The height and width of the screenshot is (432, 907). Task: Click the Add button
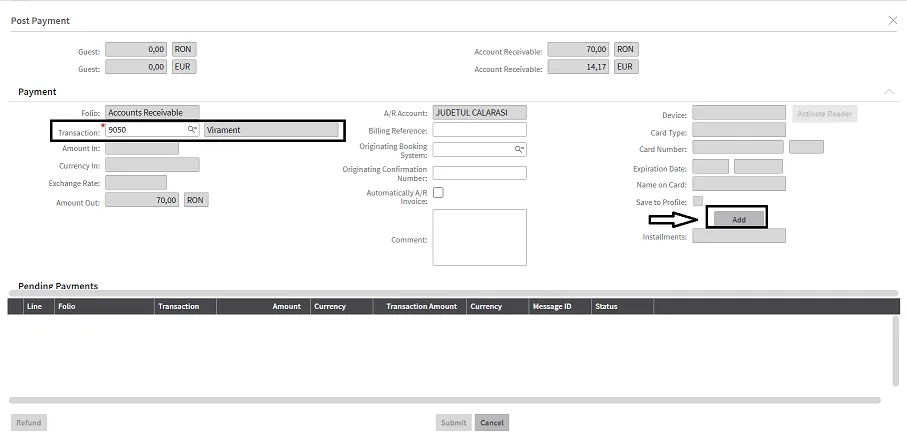(x=739, y=219)
